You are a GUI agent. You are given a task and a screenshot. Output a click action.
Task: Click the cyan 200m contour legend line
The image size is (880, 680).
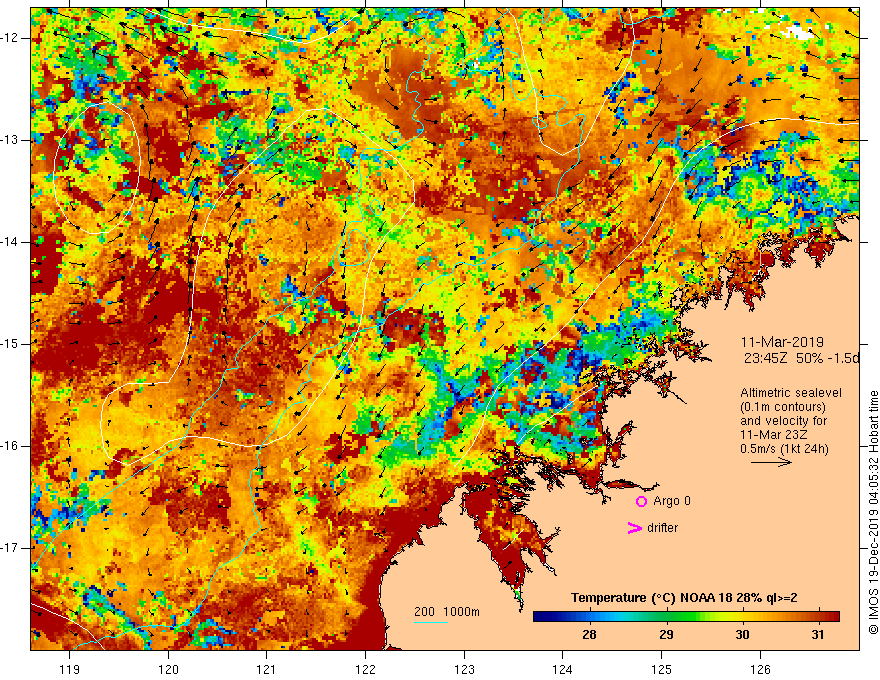click(x=431, y=622)
